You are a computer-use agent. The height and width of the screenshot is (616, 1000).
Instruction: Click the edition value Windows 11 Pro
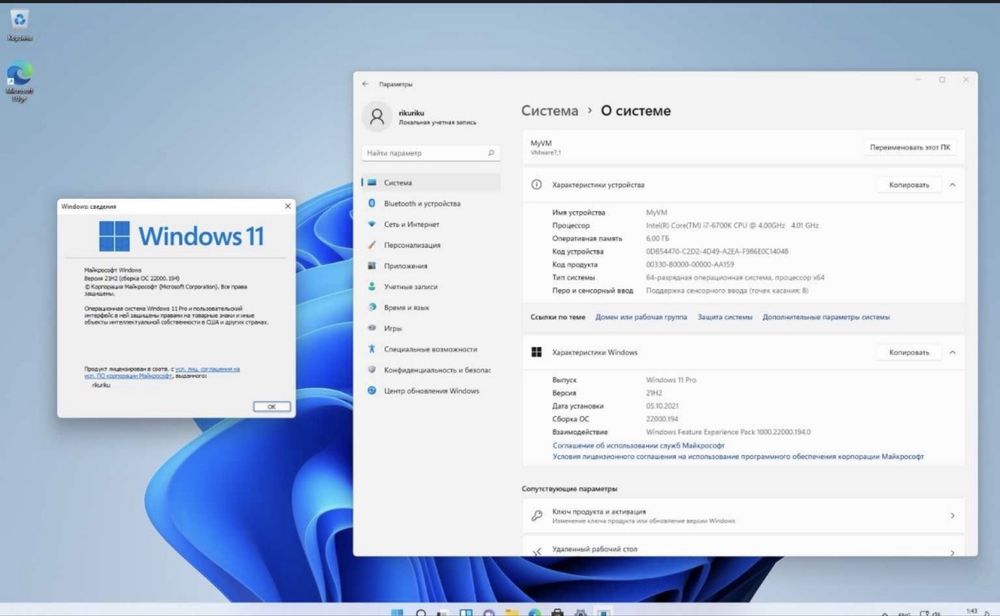coord(671,379)
